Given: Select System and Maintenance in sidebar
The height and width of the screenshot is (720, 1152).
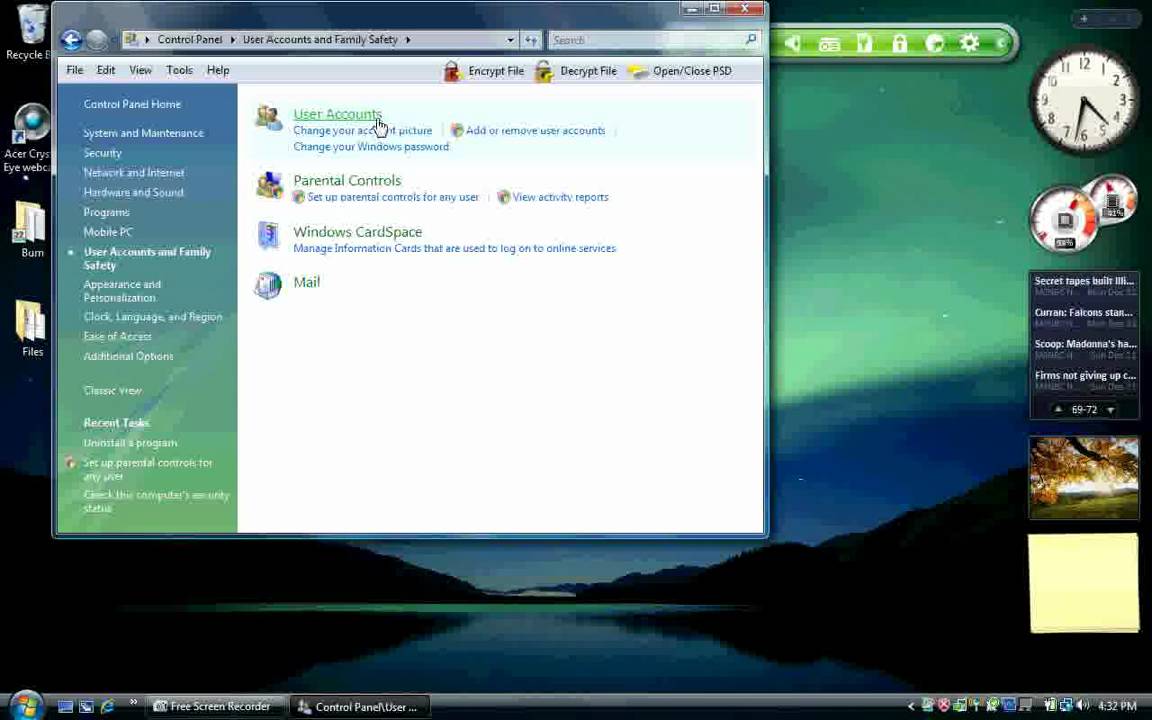Looking at the screenshot, I should (143, 133).
